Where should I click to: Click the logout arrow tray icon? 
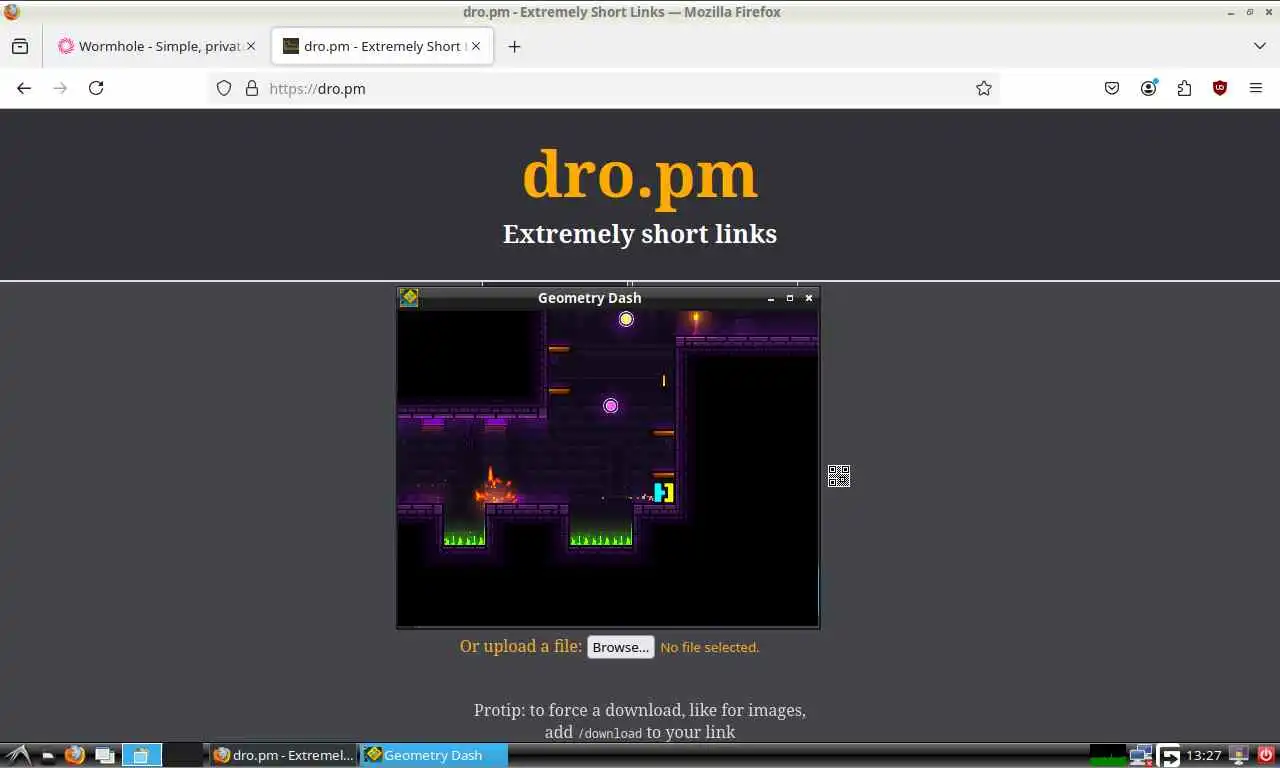point(1169,755)
